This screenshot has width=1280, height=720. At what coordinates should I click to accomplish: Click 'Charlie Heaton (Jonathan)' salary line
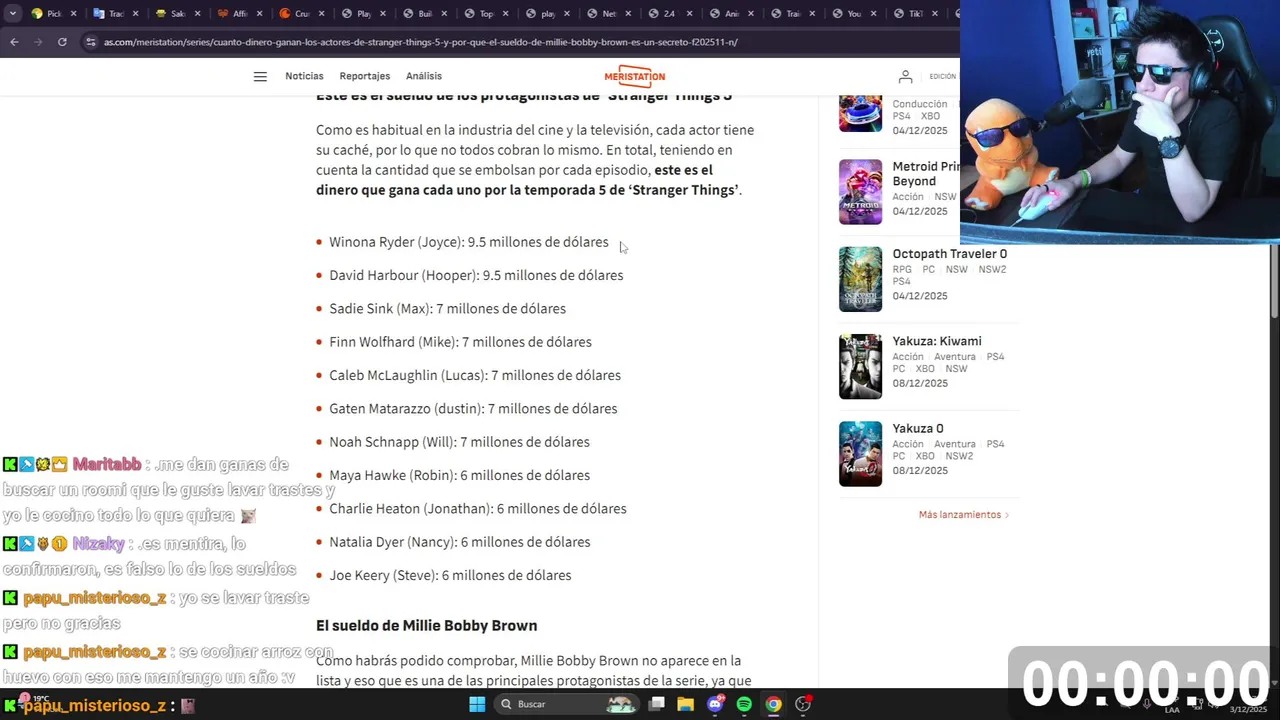point(478,509)
